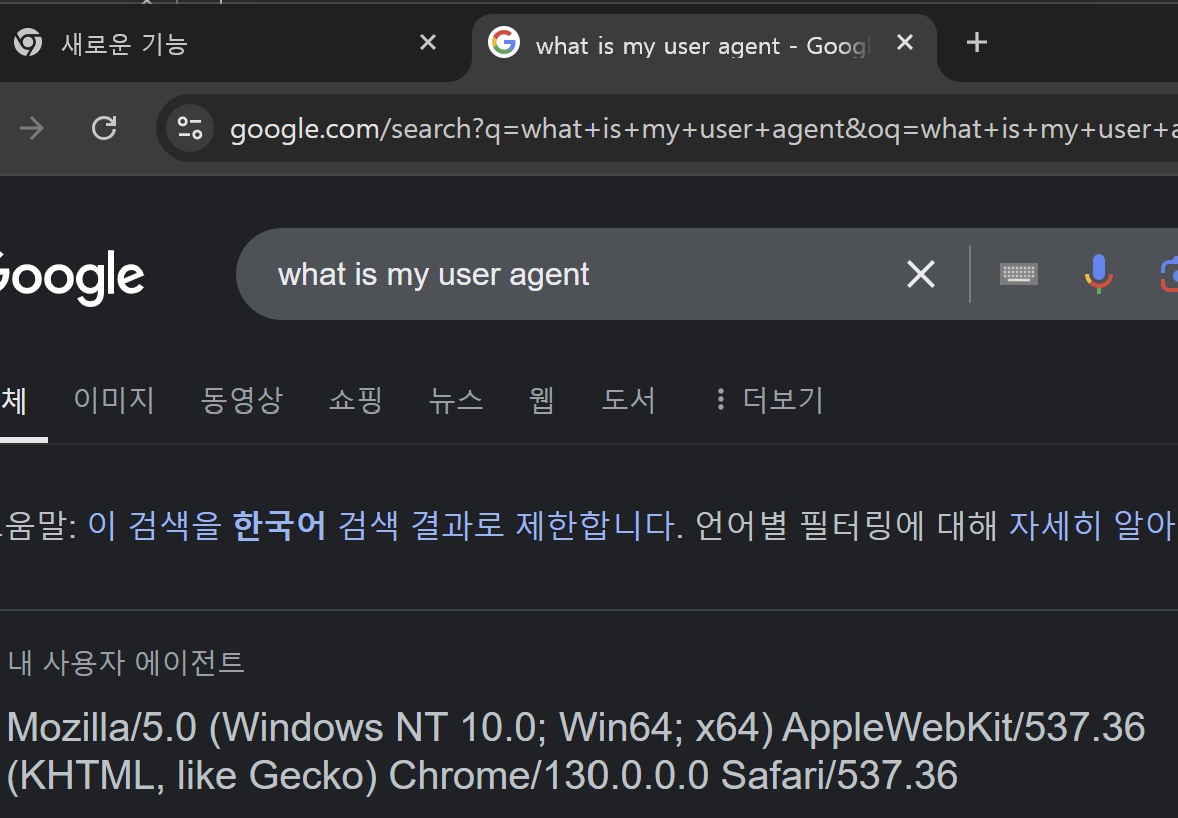Click the Chrome icon on 새로운 기능 tab
Image resolution: width=1178 pixels, height=818 pixels.
coord(28,43)
